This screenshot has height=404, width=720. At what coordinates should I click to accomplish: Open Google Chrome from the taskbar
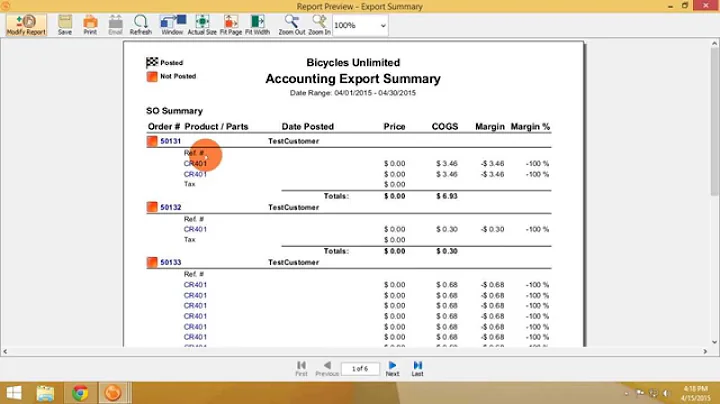point(80,393)
